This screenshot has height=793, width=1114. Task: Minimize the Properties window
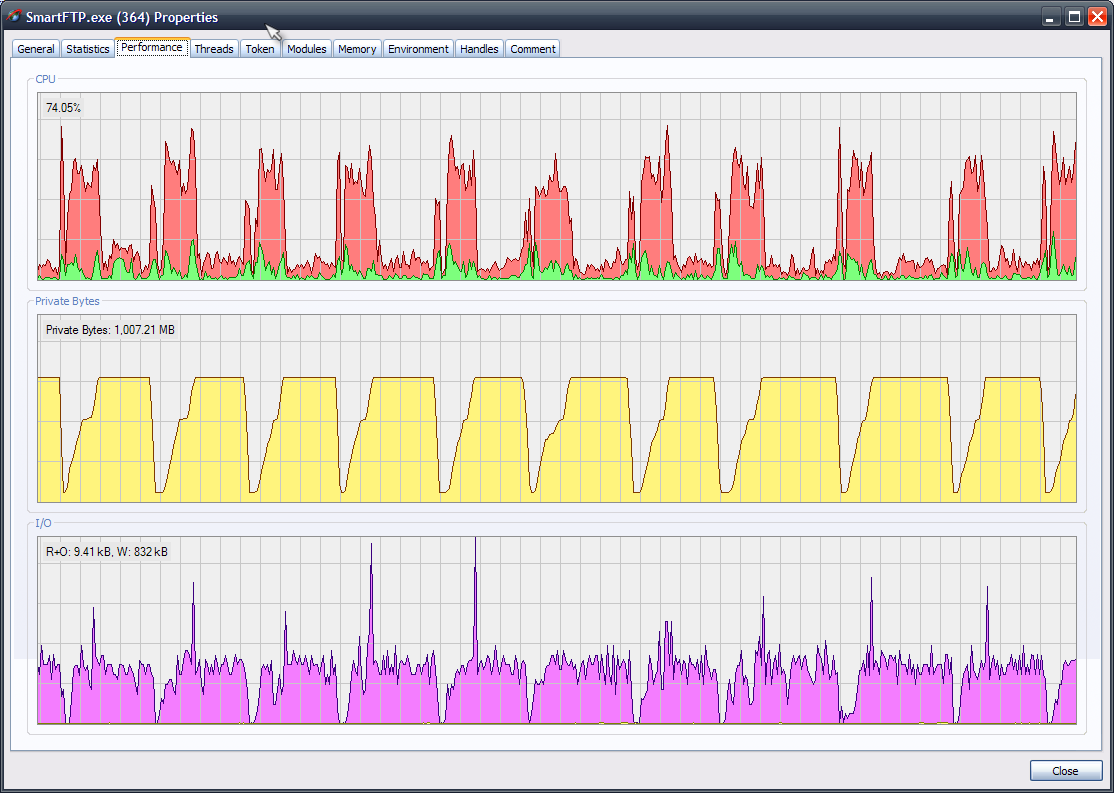[1051, 17]
